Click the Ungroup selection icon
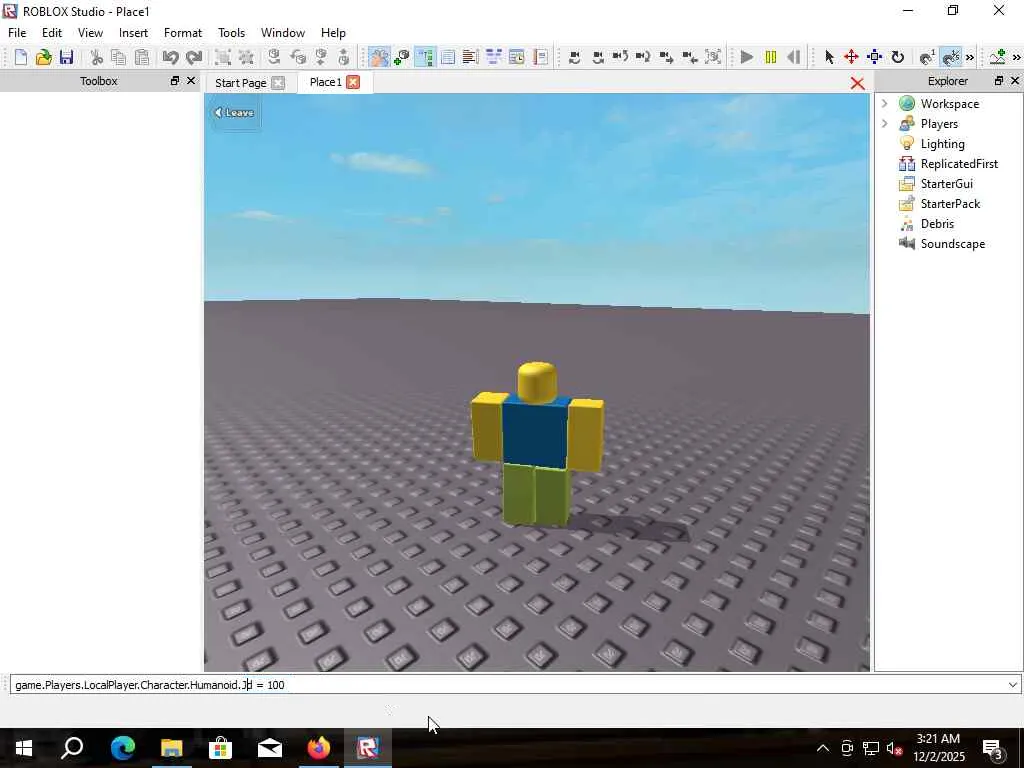 point(246,57)
